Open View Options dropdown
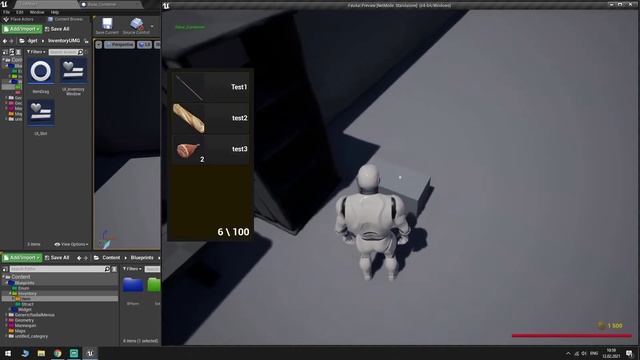The width and height of the screenshot is (640, 360). [71, 244]
